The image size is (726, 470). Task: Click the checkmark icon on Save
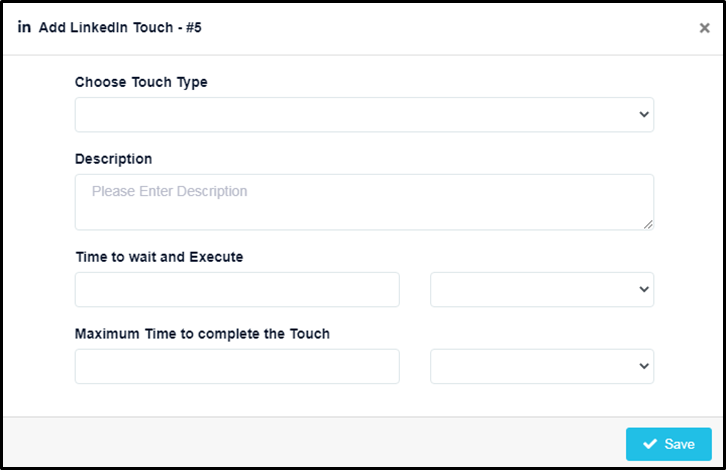coord(650,444)
